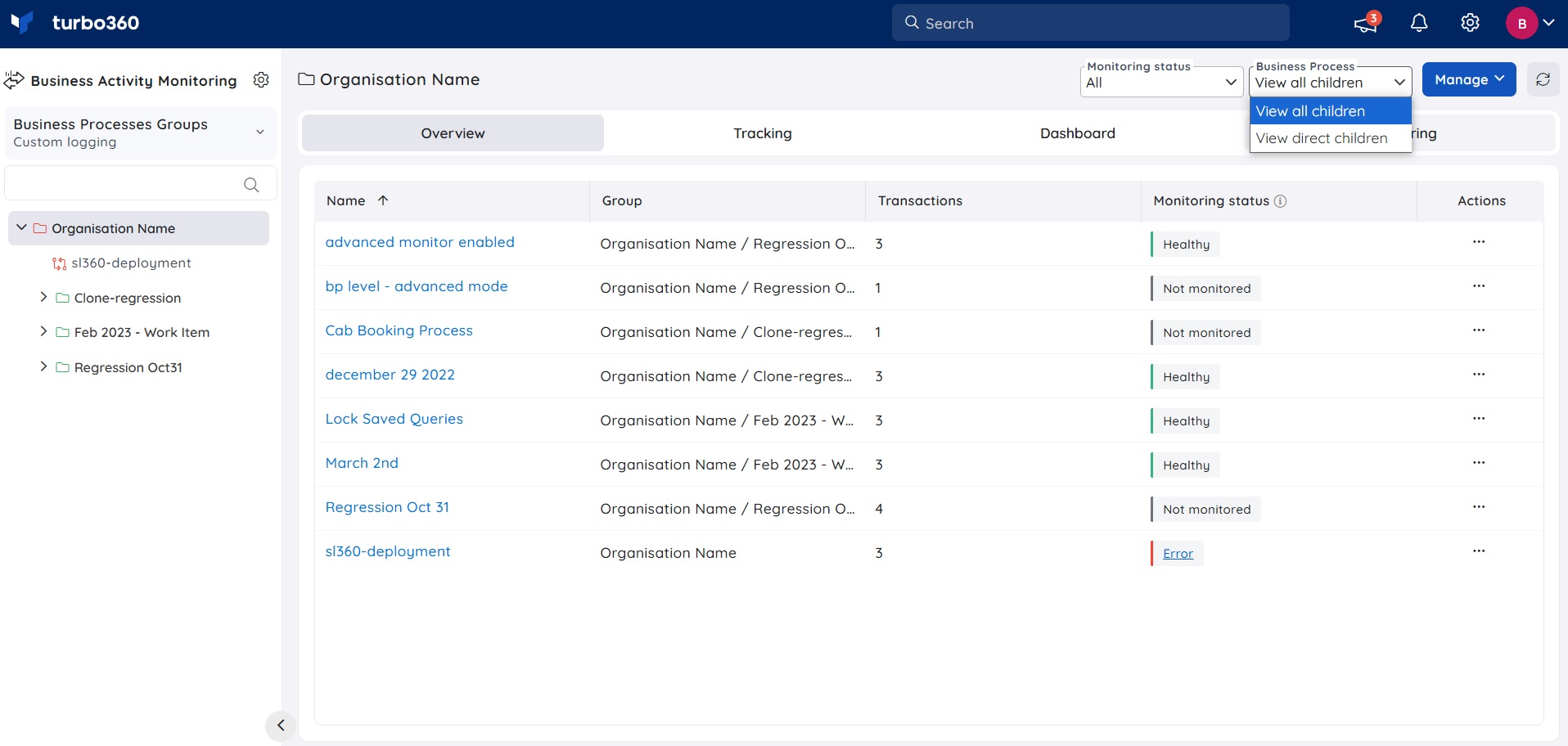Expand the Regression Oct31 tree folder
The width and height of the screenshot is (1568, 746).
click(43, 366)
